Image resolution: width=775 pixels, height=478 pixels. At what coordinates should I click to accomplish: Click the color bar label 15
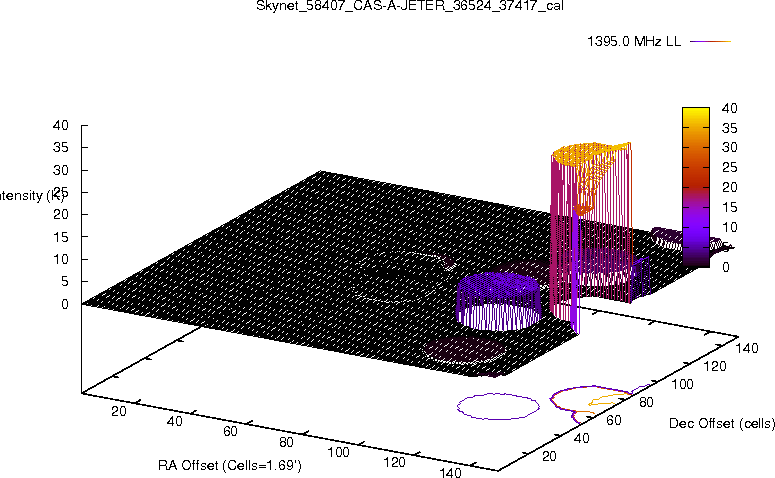730,207
